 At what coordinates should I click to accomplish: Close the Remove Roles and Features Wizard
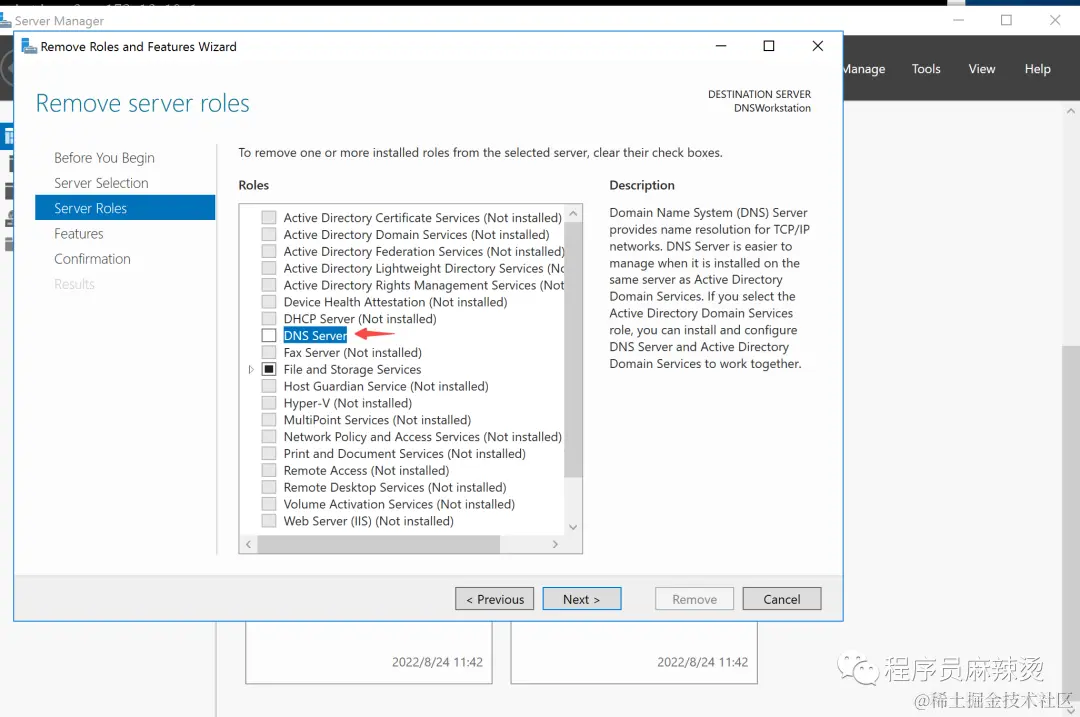pyautogui.click(x=818, y=46)
